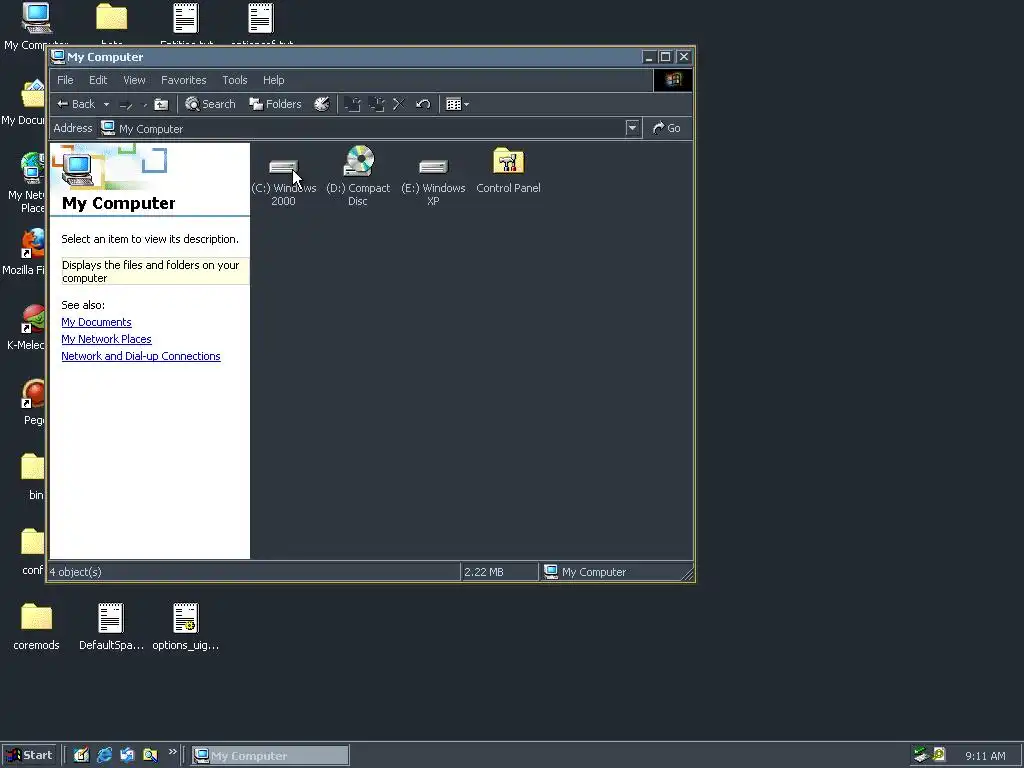
Task: Launch Internet Explorer from Quick Launch
Action: [x=104, y=755]
